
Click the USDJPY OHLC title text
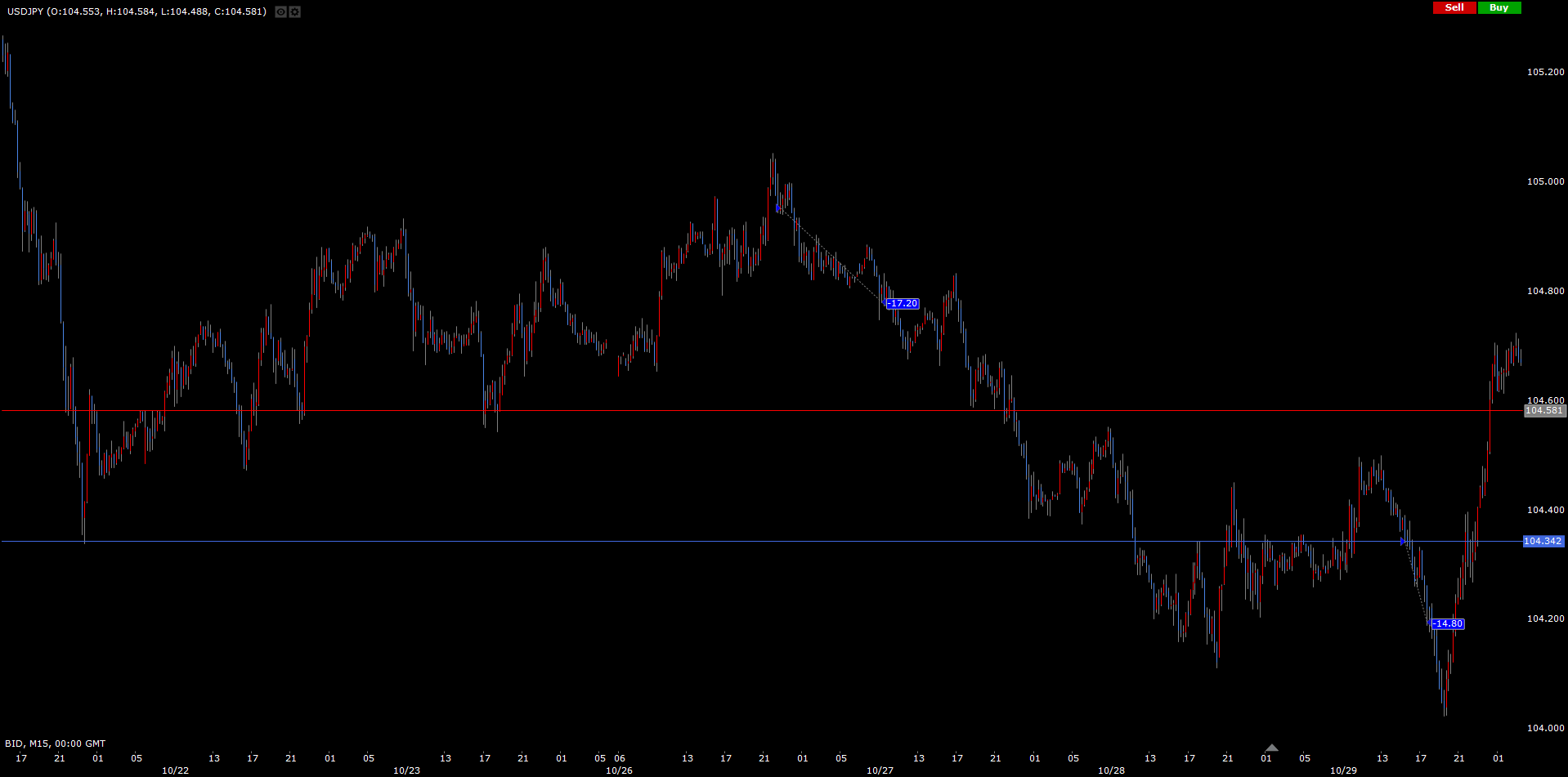[x=137, y=11]
